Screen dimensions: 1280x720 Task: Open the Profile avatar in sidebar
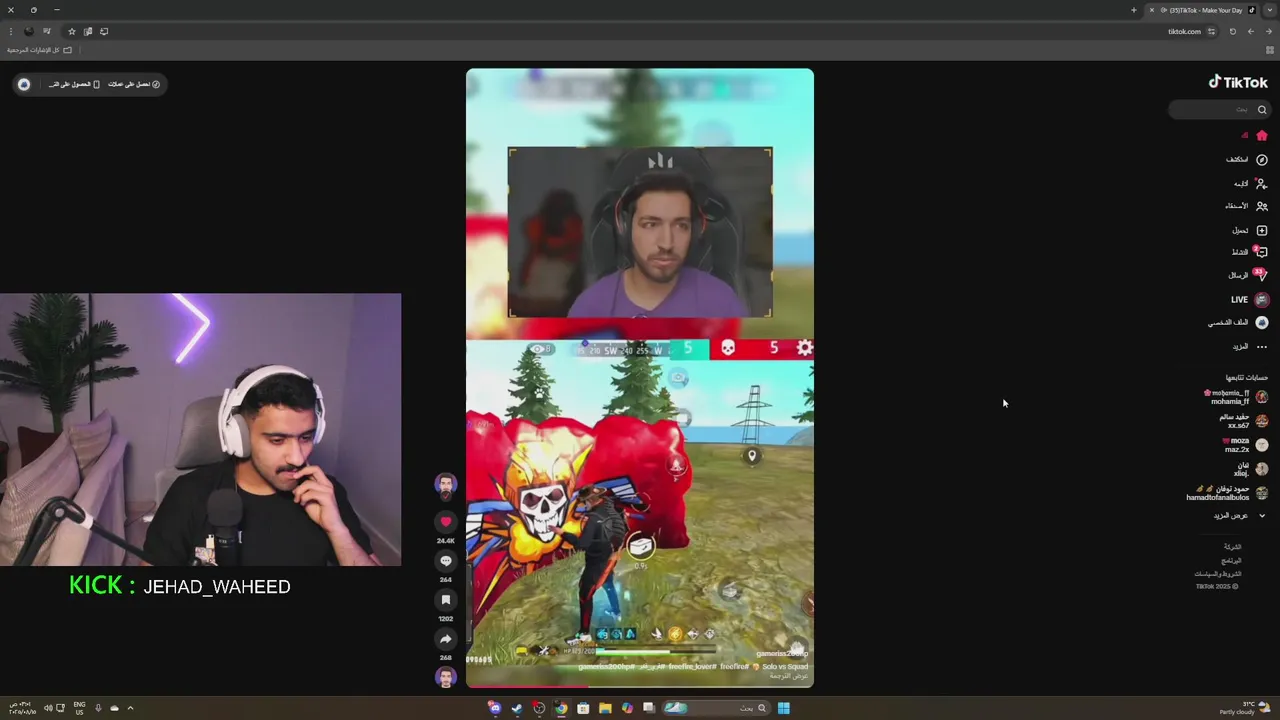click(x=1262, y=322)
